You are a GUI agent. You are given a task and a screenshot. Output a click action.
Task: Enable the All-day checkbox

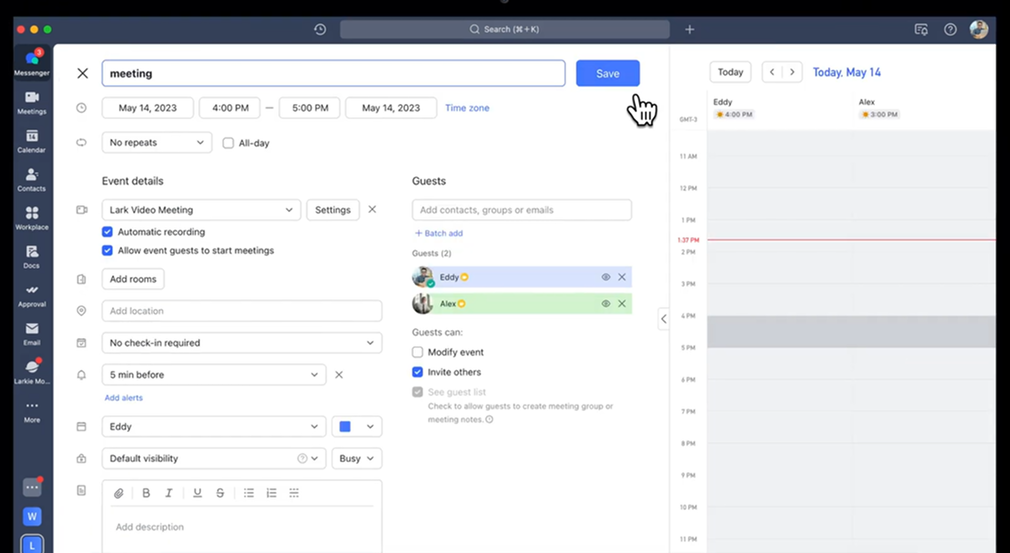pos(228,143)
